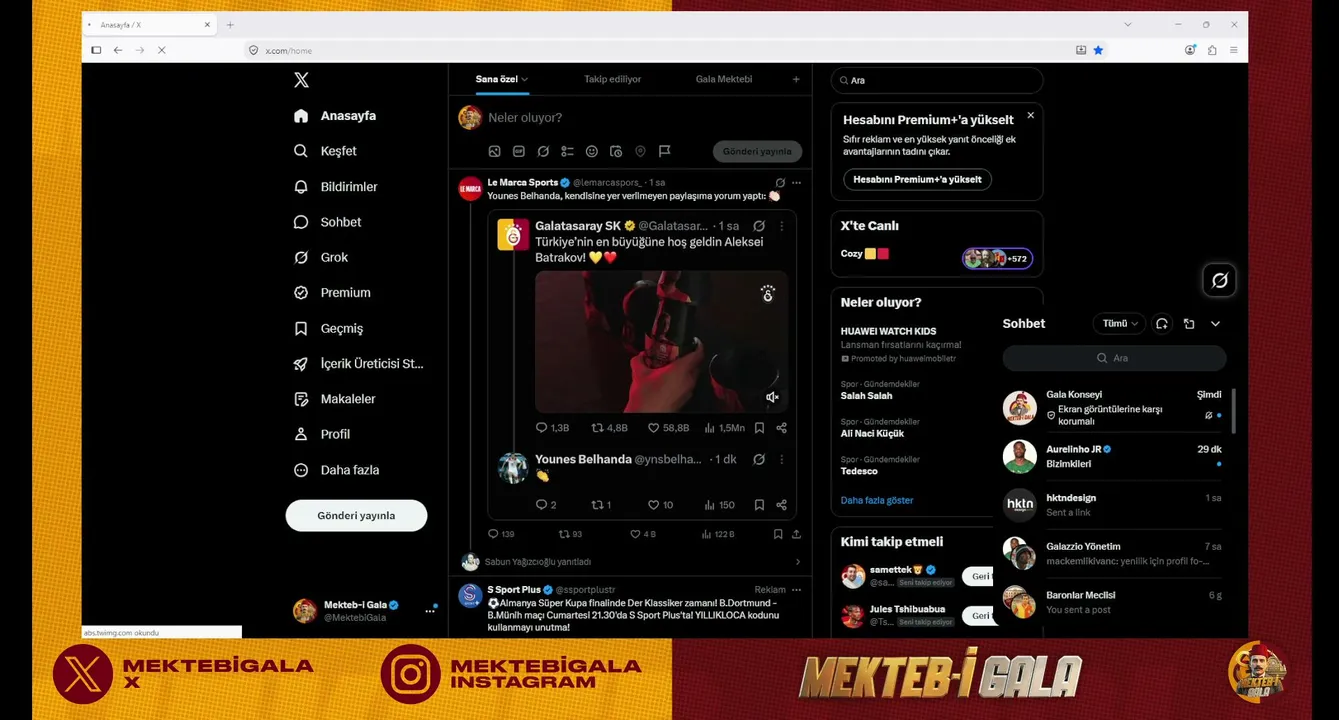Unmute the video in Galatasaray post
Viewport: 1339px width, 720px height.
772,397
